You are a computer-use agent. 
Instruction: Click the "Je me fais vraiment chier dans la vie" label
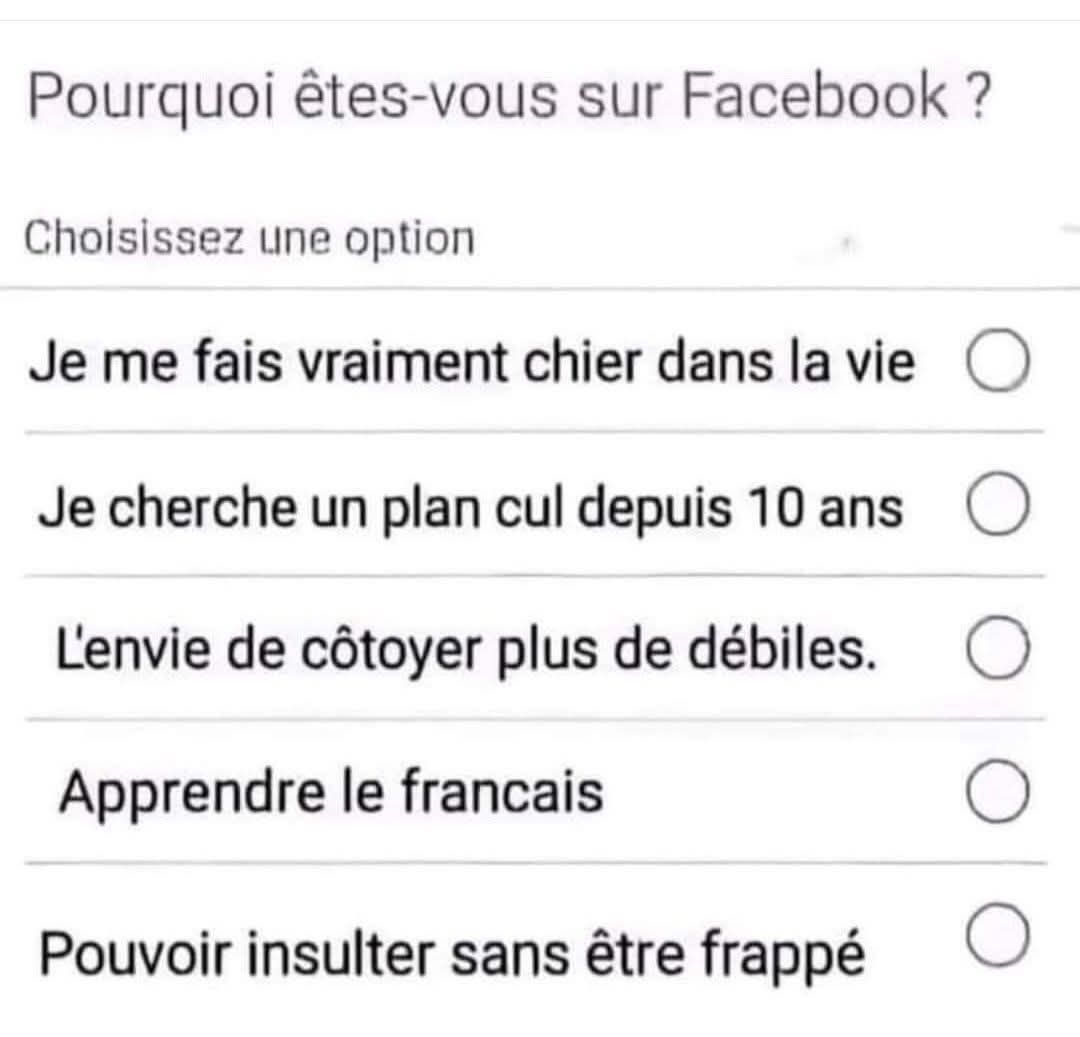tap(471, 365)
